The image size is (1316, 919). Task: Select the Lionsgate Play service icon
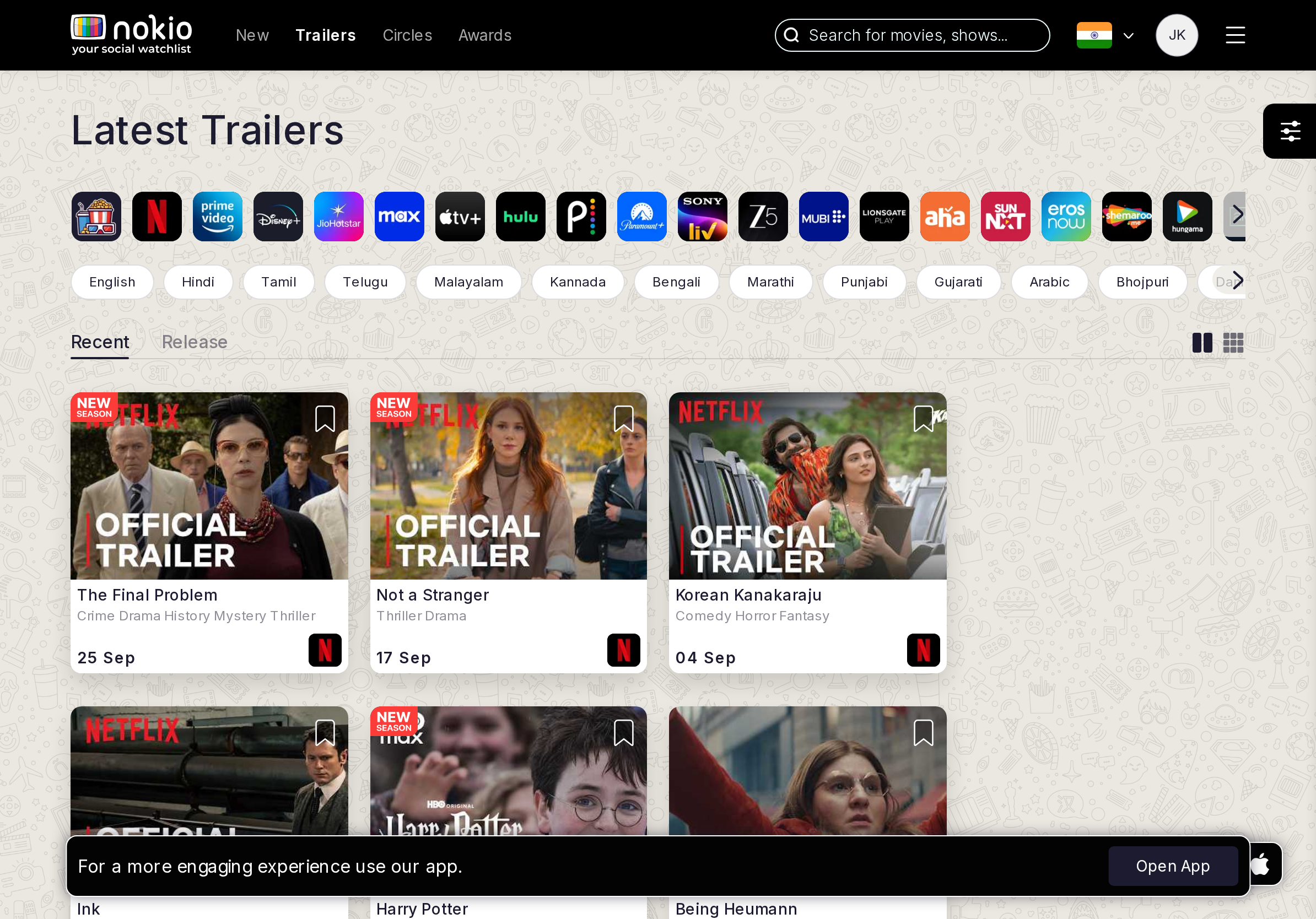884,217
